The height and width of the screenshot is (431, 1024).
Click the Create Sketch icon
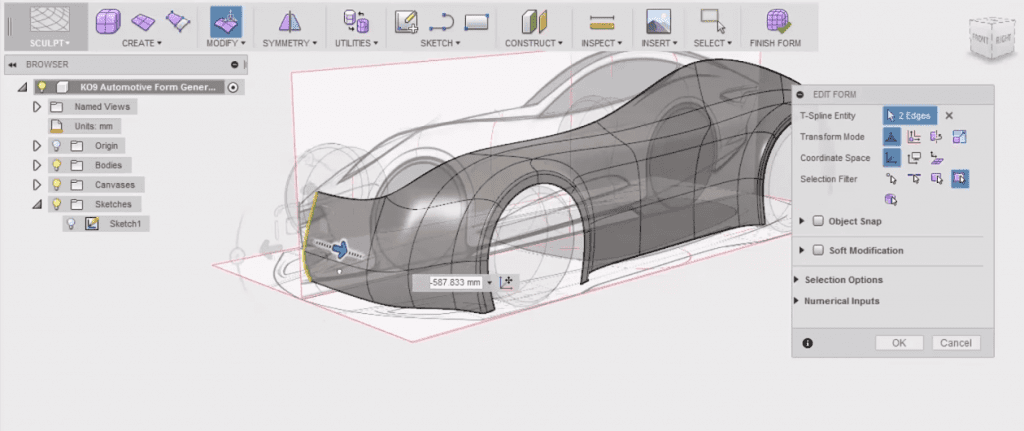click(x=405, y=21)
